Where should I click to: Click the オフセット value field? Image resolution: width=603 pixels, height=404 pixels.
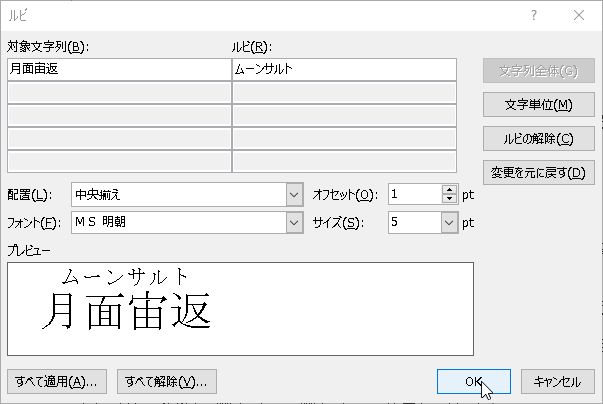pos(415,194)
